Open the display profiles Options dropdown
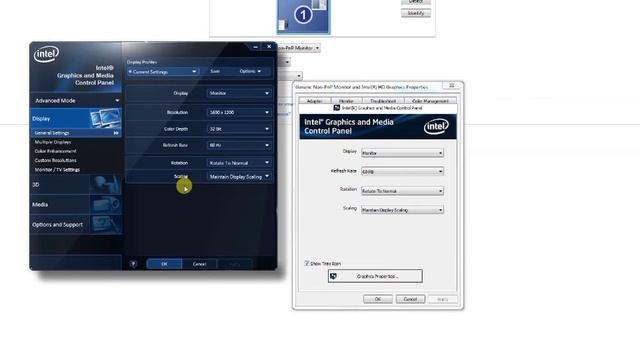640x360 pixels. [x=250, y=71]
